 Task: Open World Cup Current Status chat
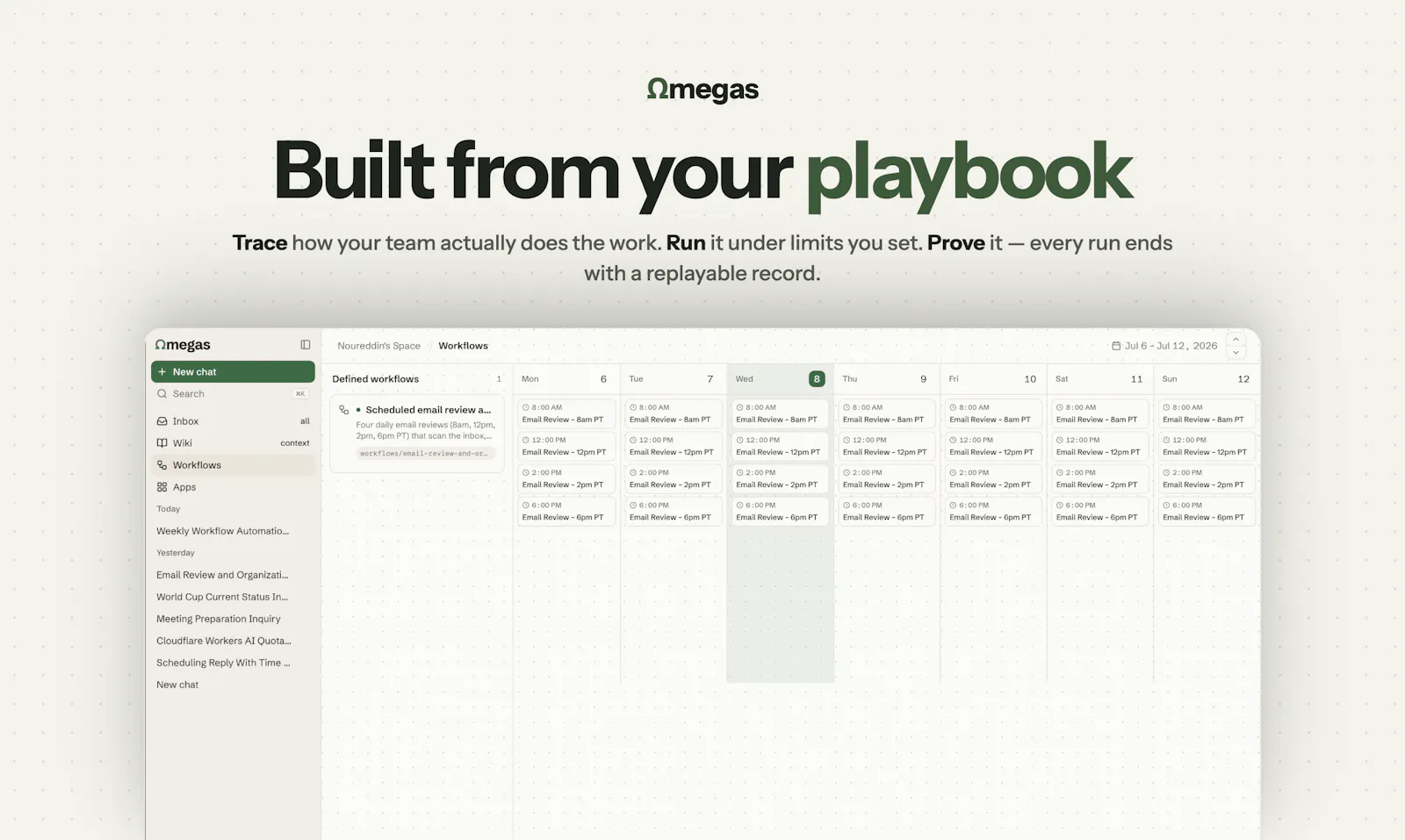click(x=223, y=597)
